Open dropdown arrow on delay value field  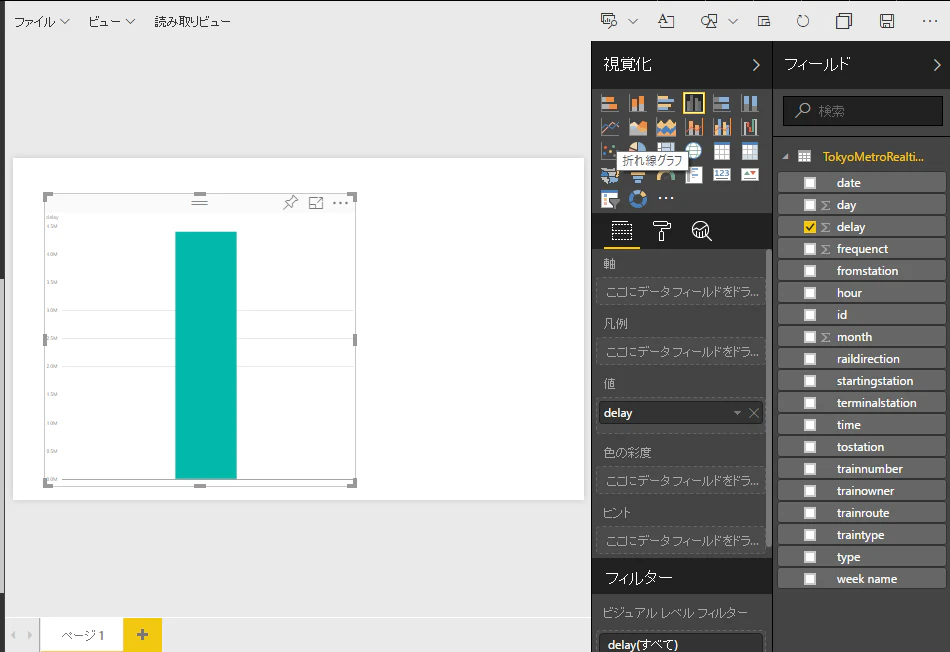pyautogui.click(x=737, y=413)
